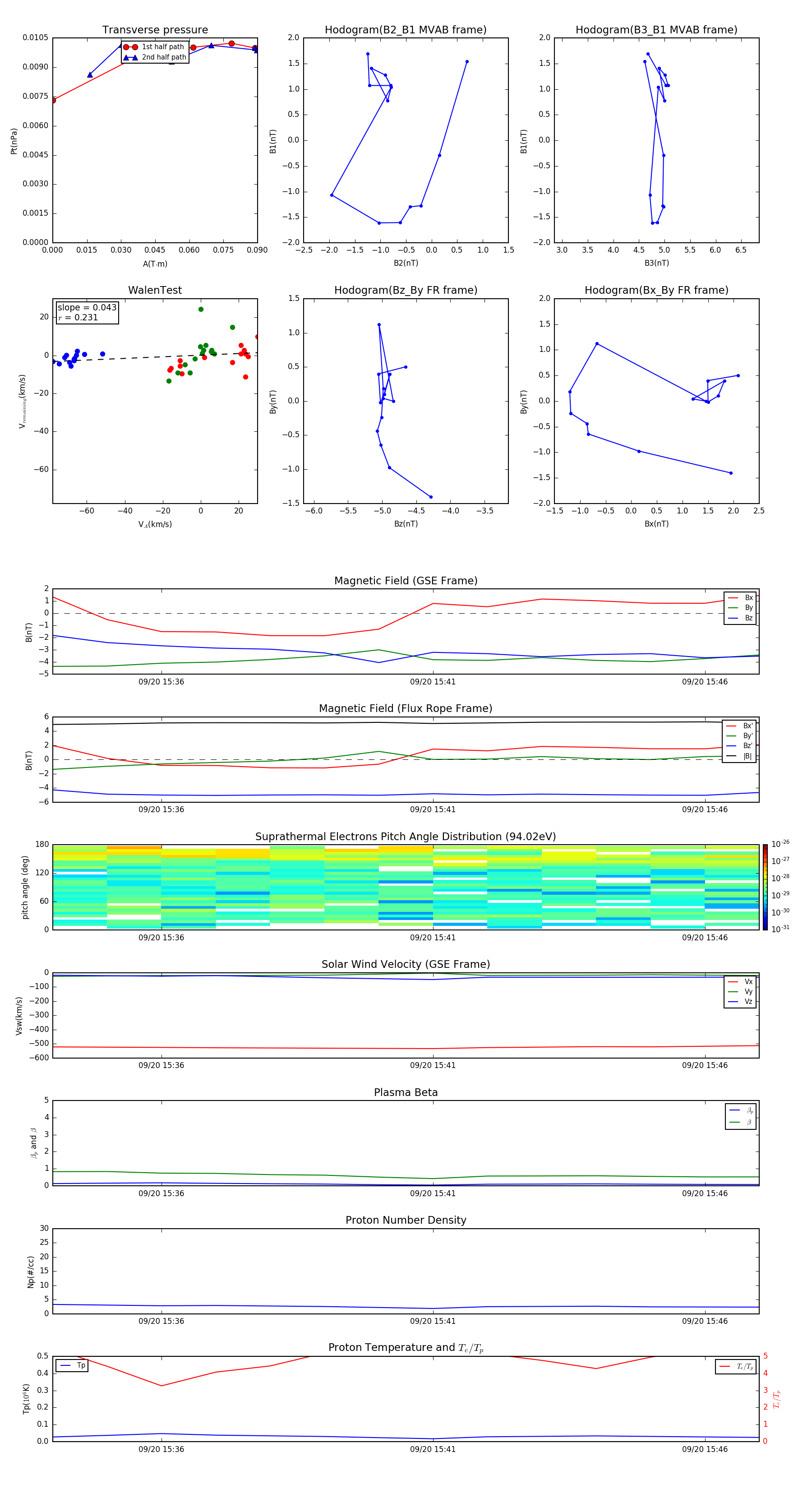This screenshot has height=1489, width=812.
Task: Select the |B| legend entry in Flux Rope plot
Action: click(x=739, y=756)
